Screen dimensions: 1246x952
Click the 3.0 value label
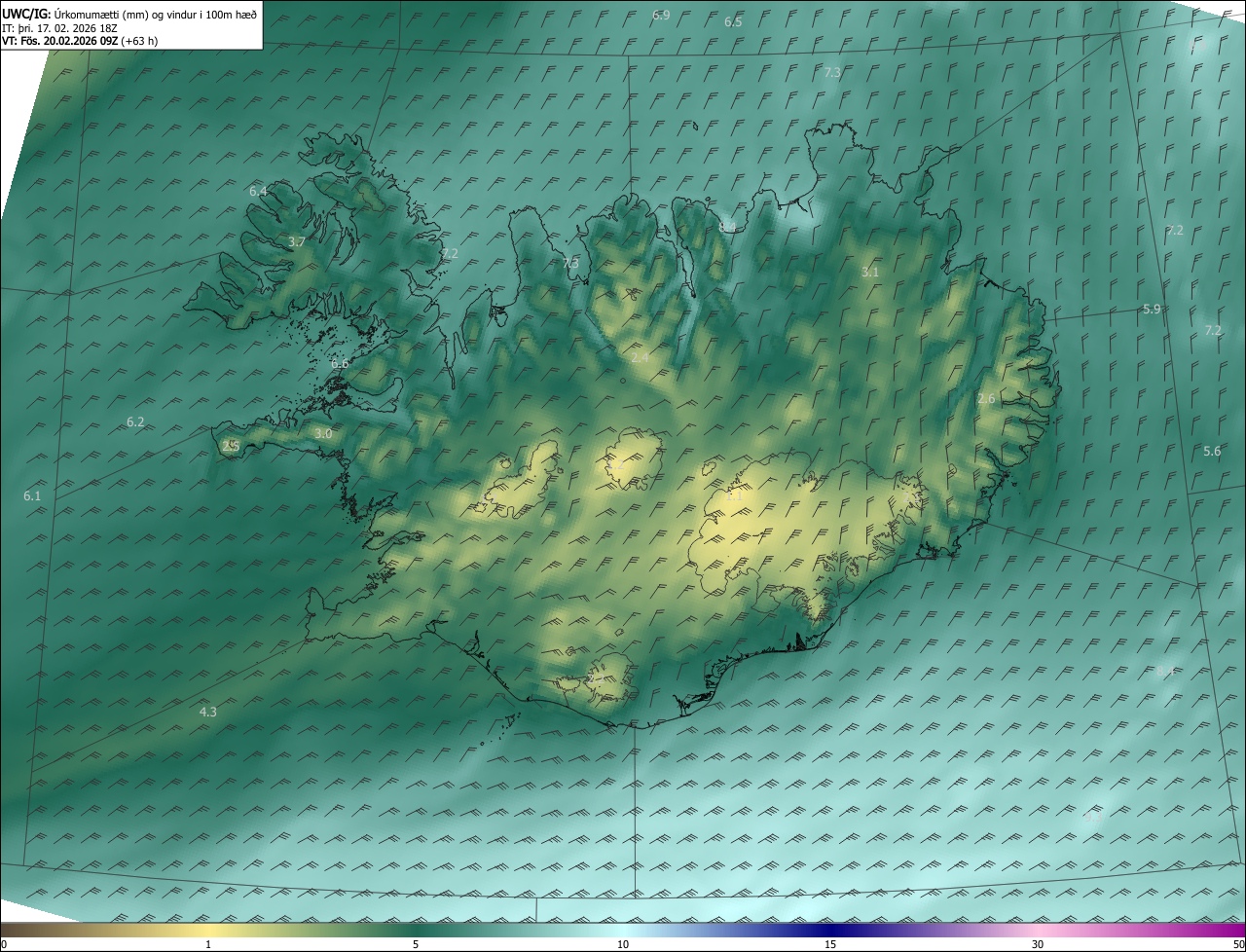point(323,433)
